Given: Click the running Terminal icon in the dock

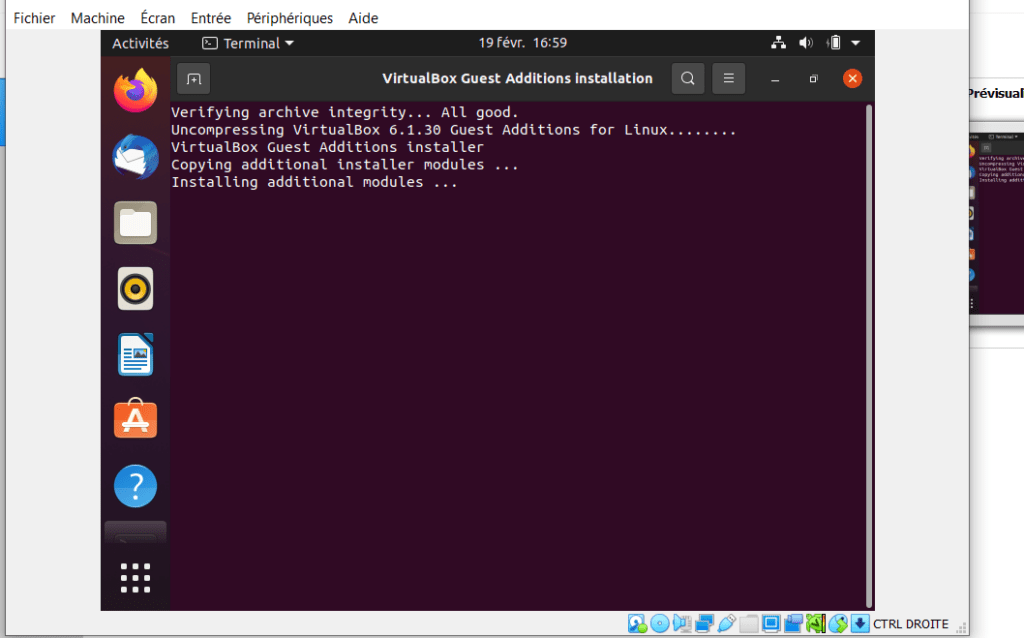Looking at the screenshot, I should pyautogui.click(x=135, y=532).
